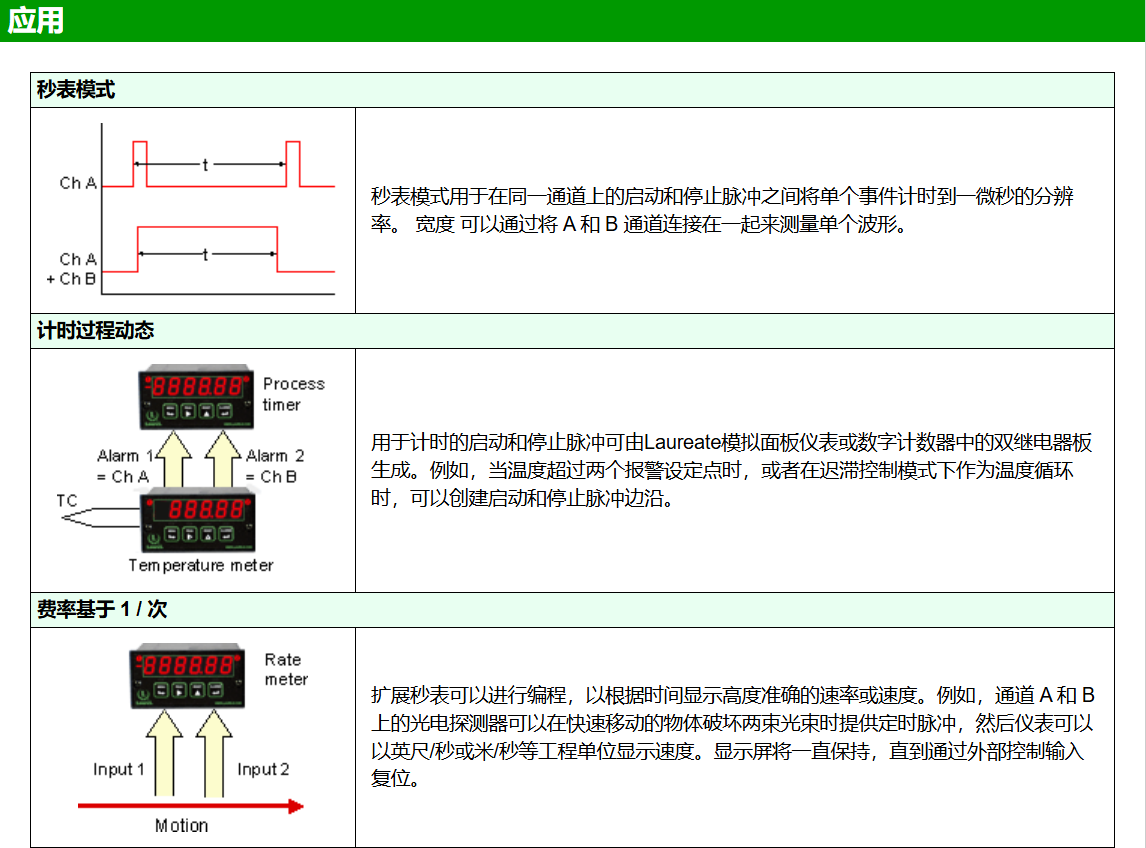Click the red Motion arrow
This screenshot has width=1146, height=848.
pyautogui.click(x=191, y=806)
